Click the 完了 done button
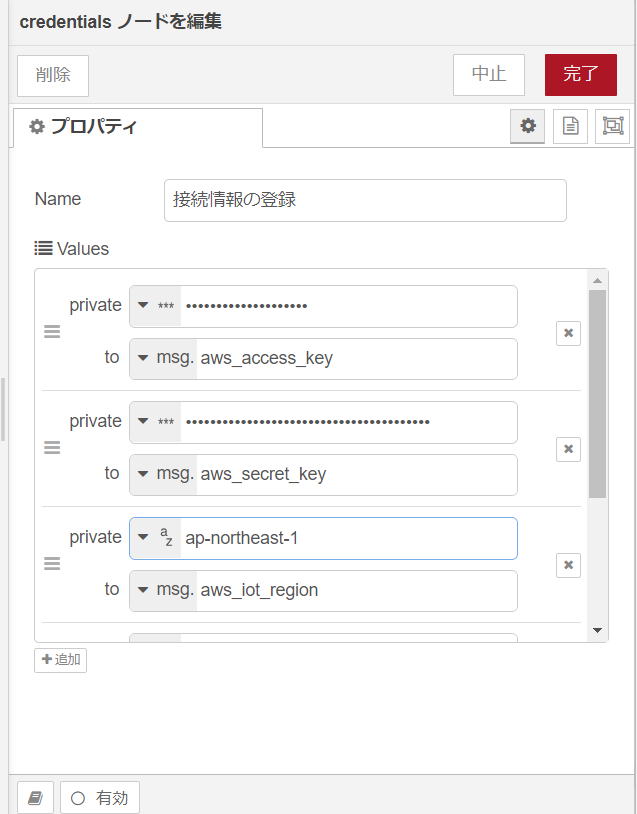The height and width of the screenshot is (814, 637). point(581,74)
